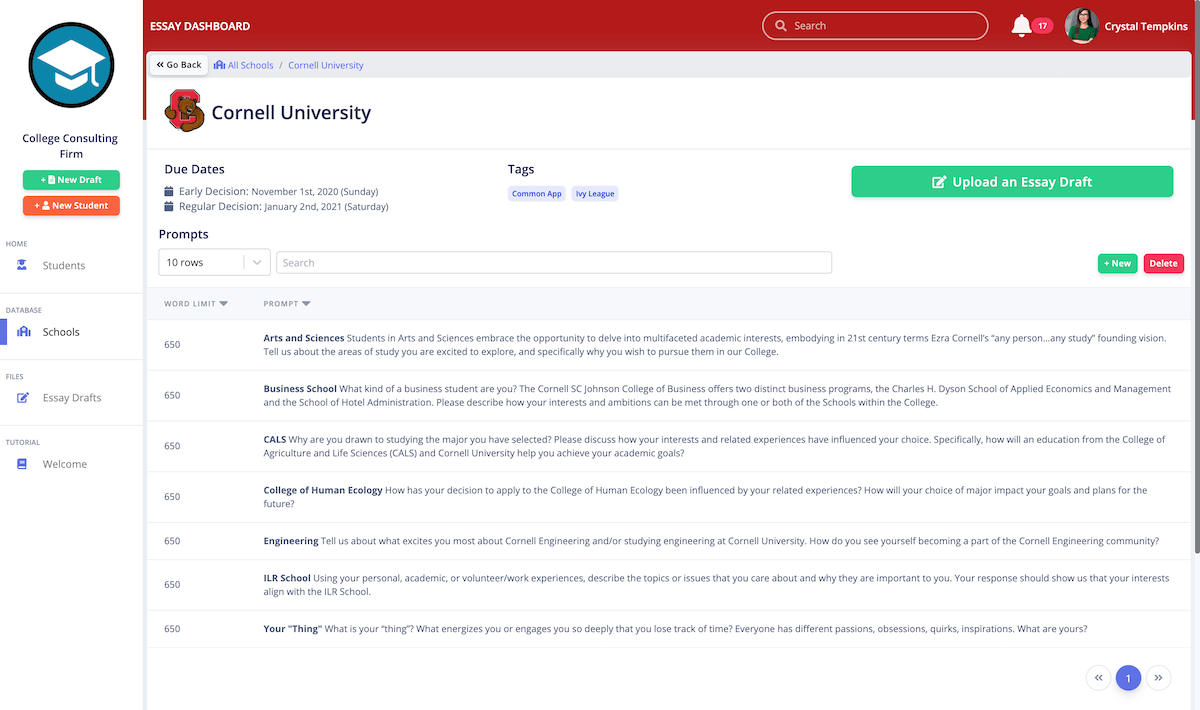Click the Cornell University page heading
1200x710 pixels.
[x=291, y=113]
